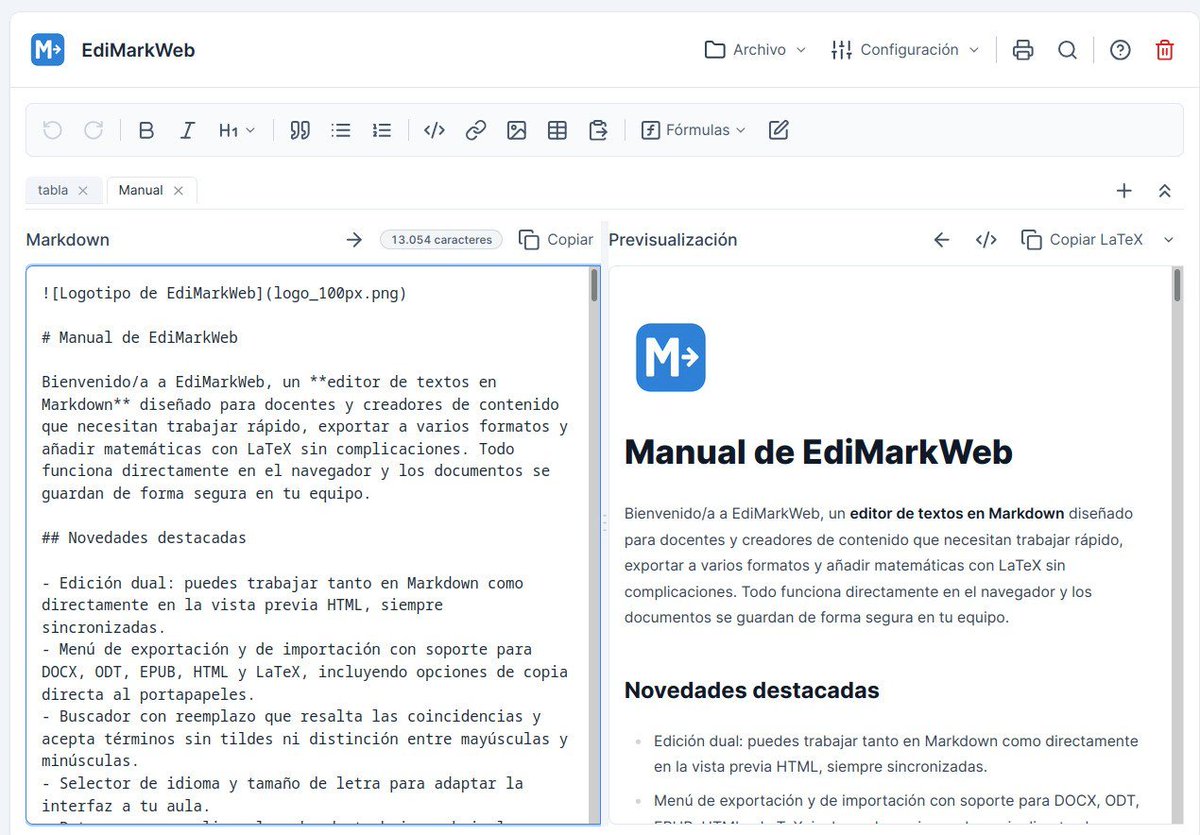Screen dimensions: 1200x835
Task: Click the '## Novedades destacadas' editor line
Action: [144, 538]
